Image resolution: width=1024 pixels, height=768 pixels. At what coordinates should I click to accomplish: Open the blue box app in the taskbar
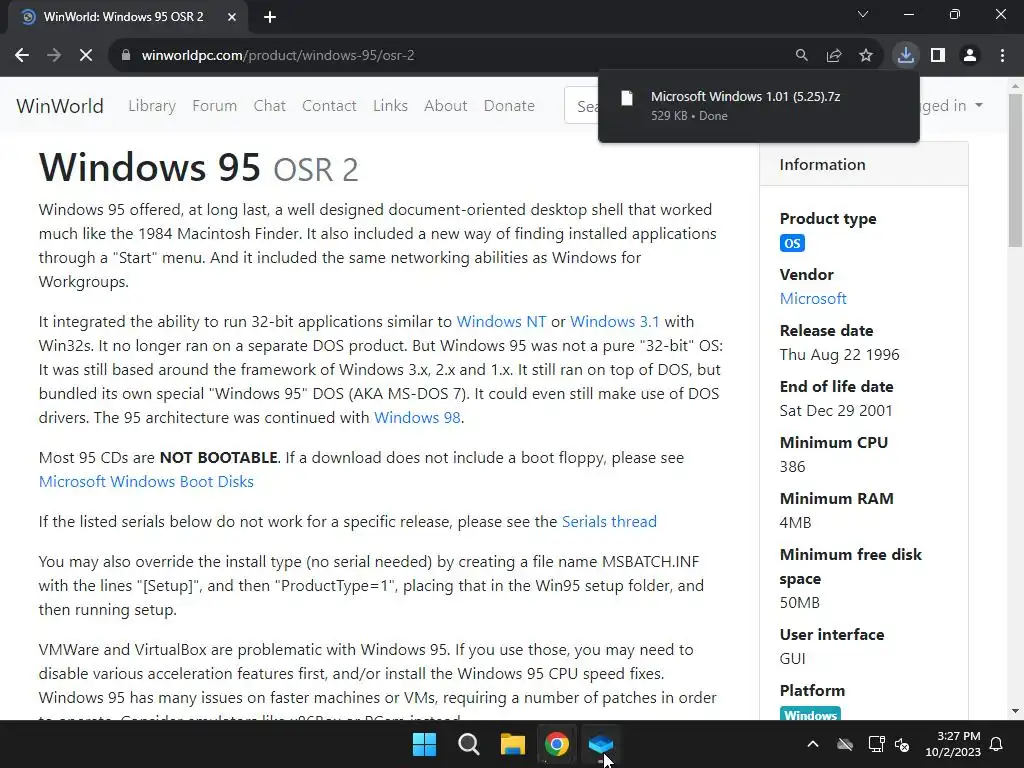(x=600, y=744)
